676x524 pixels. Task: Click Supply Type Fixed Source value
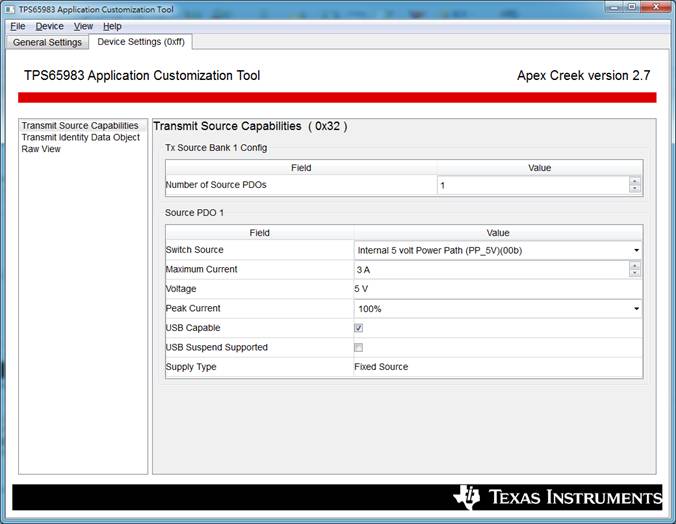click(381, 367)
